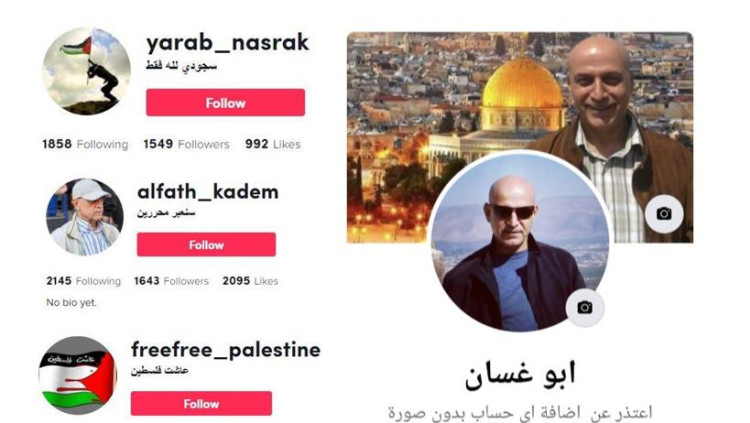View alfath_kadem's 2145 Following list
Image resolution: width=750 pixels, height=423 pixels.
[x=83, y=281]
